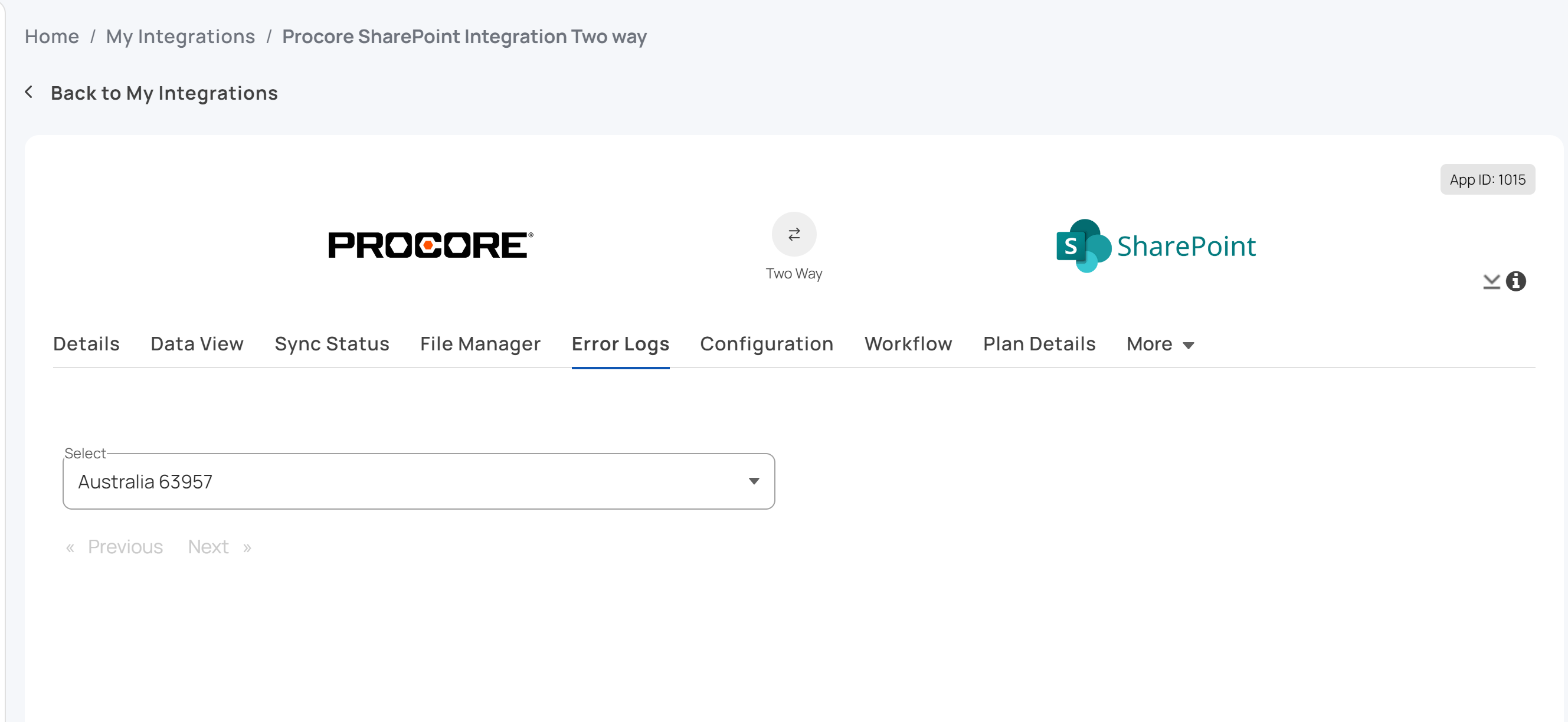The height and width of the screenshot is (722, 1568).
Task: Click the Next pagination link
Action: 220,547
